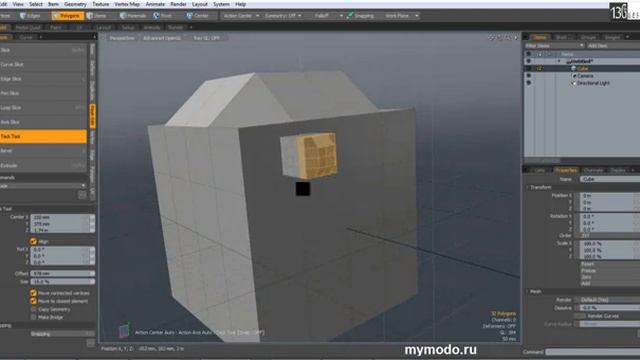Select the Loop Slice tool

click(x=43, y=108)
